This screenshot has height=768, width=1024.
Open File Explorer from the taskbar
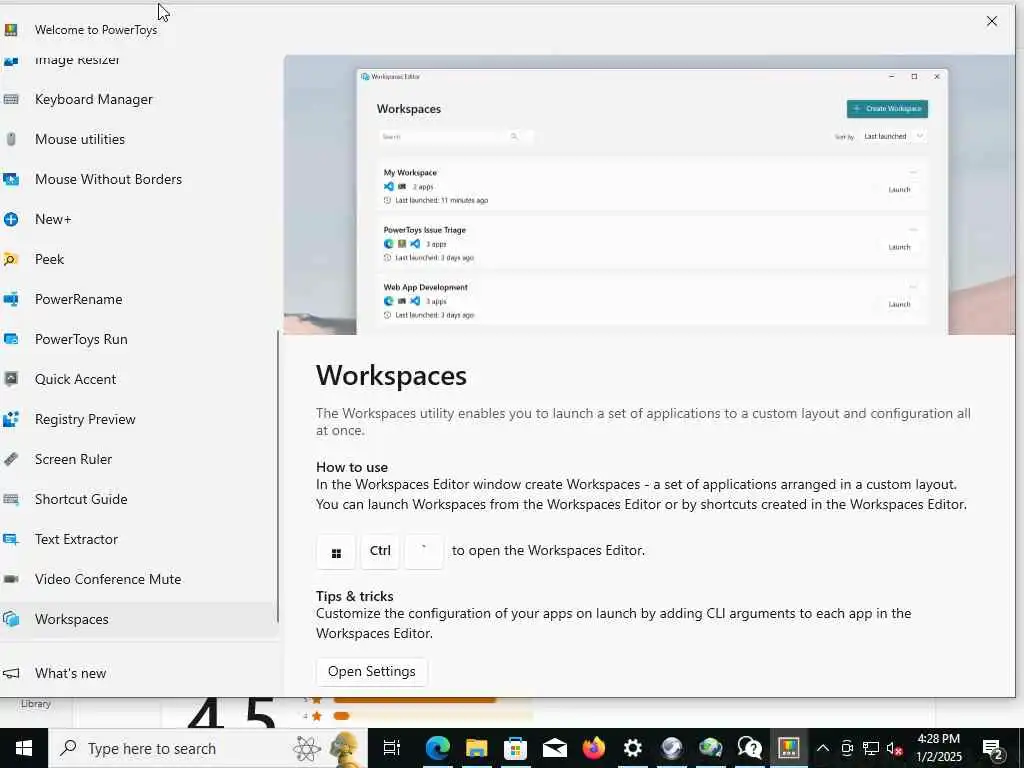point(477,748)
